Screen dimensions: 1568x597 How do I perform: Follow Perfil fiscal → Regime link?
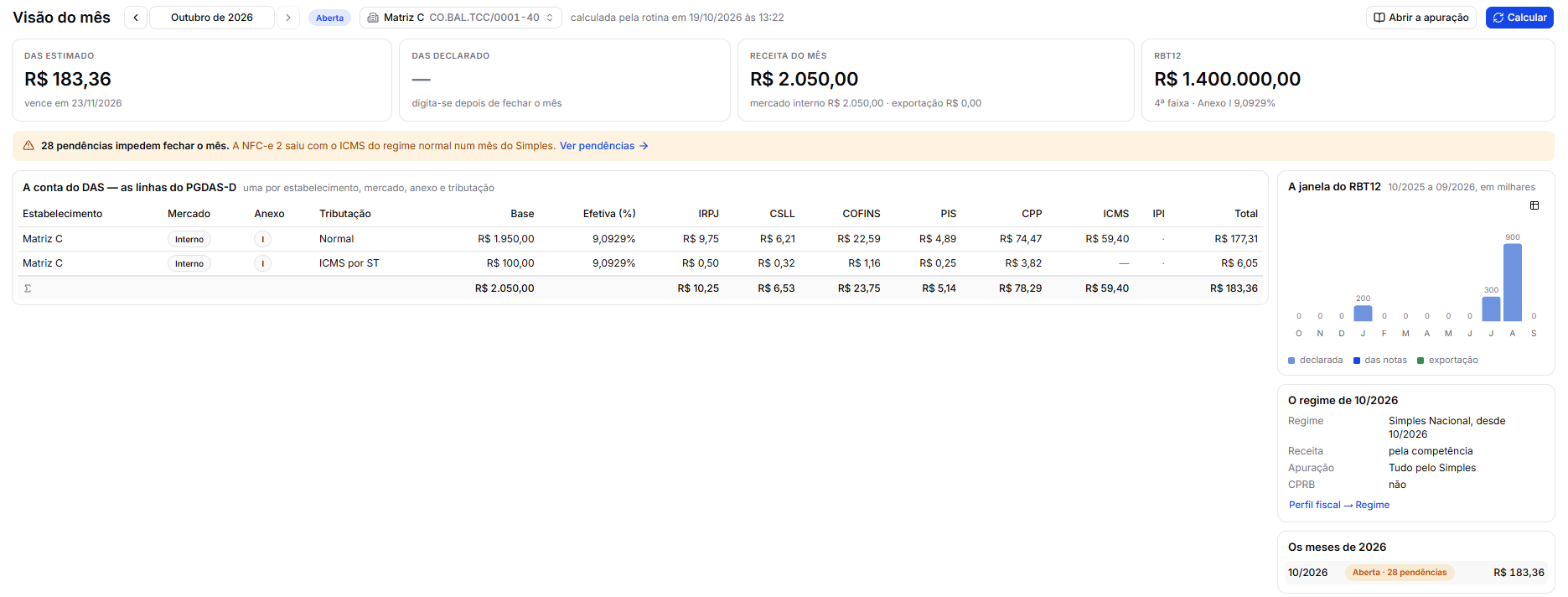(1339, 505)
